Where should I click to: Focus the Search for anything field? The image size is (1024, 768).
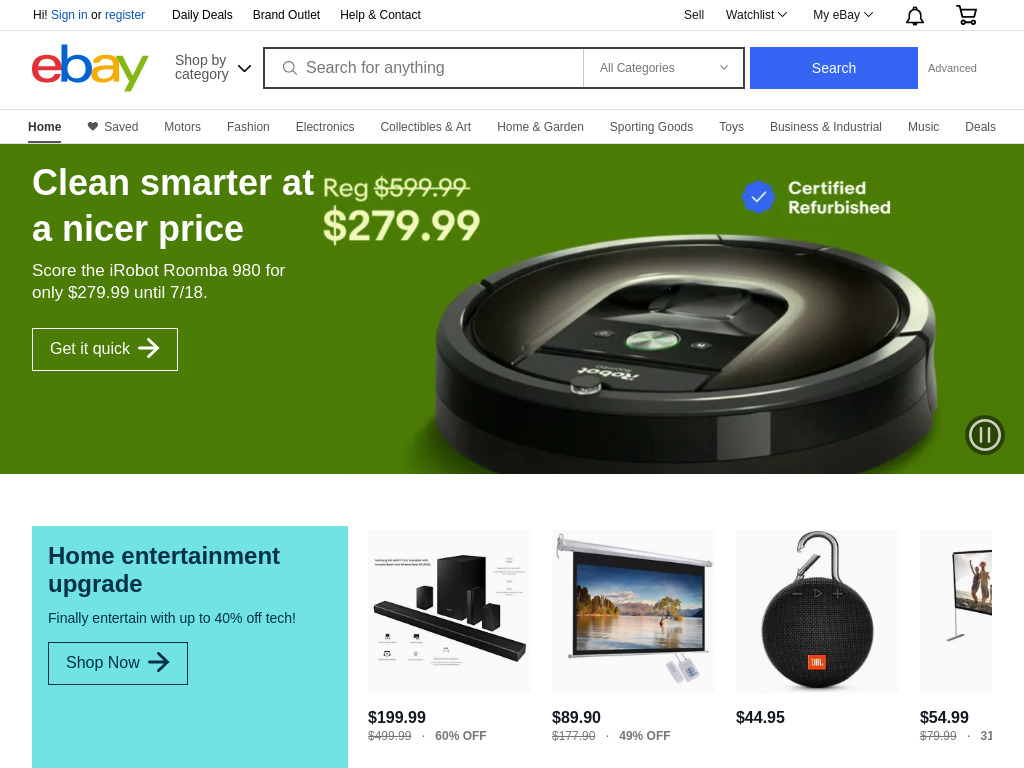pyautogui.click(x=424, y=68)
